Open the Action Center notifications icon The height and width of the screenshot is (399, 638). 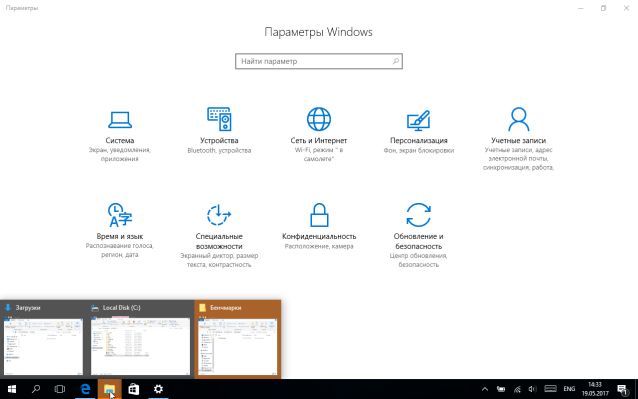pos(623,389)
